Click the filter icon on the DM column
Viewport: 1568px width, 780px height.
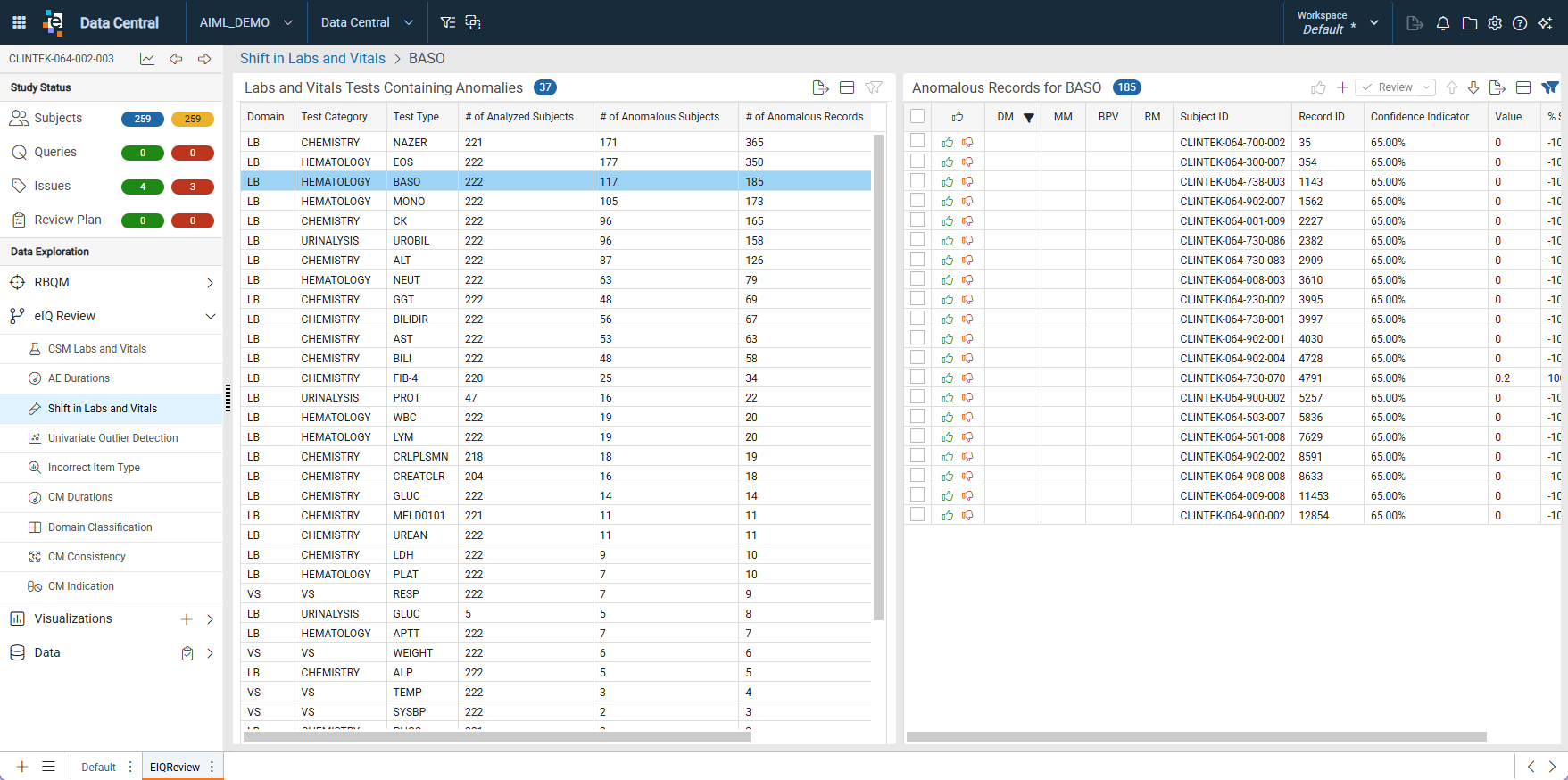[x=1029, y=118]
